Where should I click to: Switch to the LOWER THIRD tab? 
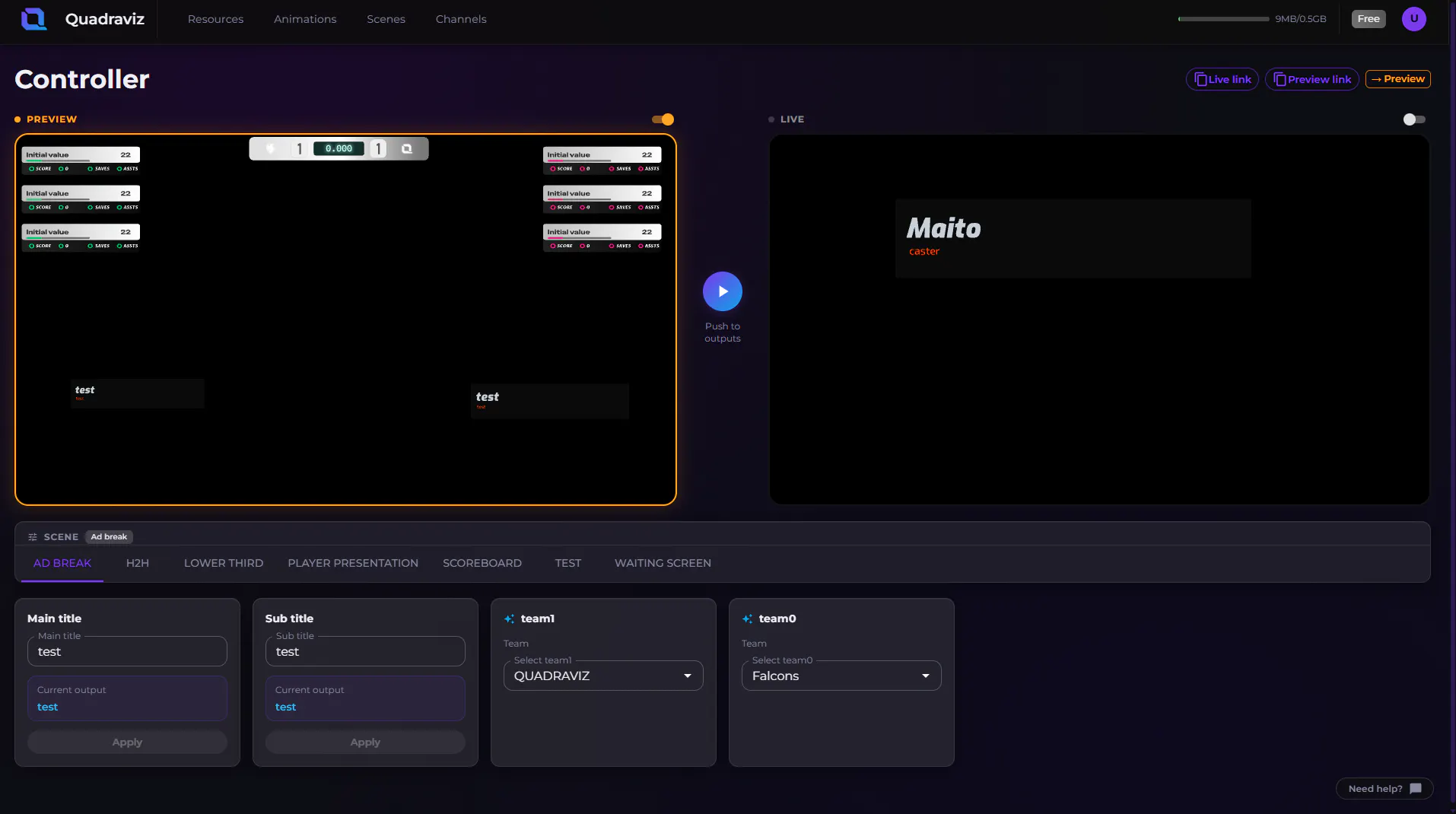224,563
